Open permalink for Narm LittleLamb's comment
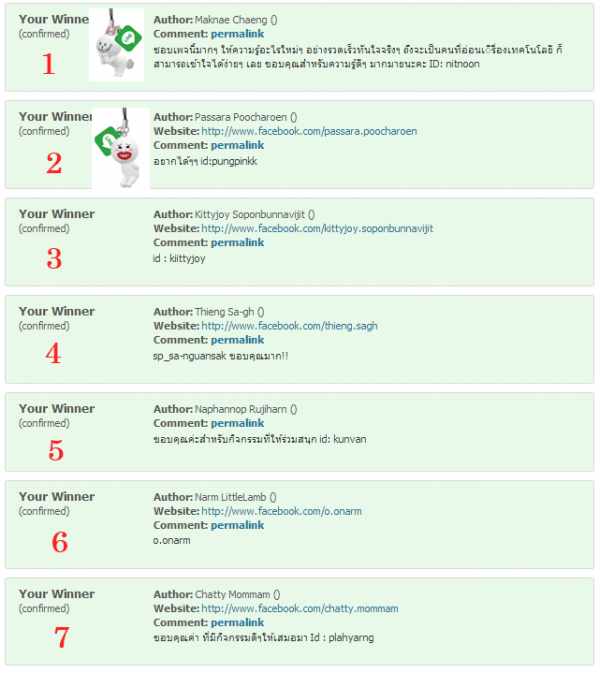 [x=238, y=525]
